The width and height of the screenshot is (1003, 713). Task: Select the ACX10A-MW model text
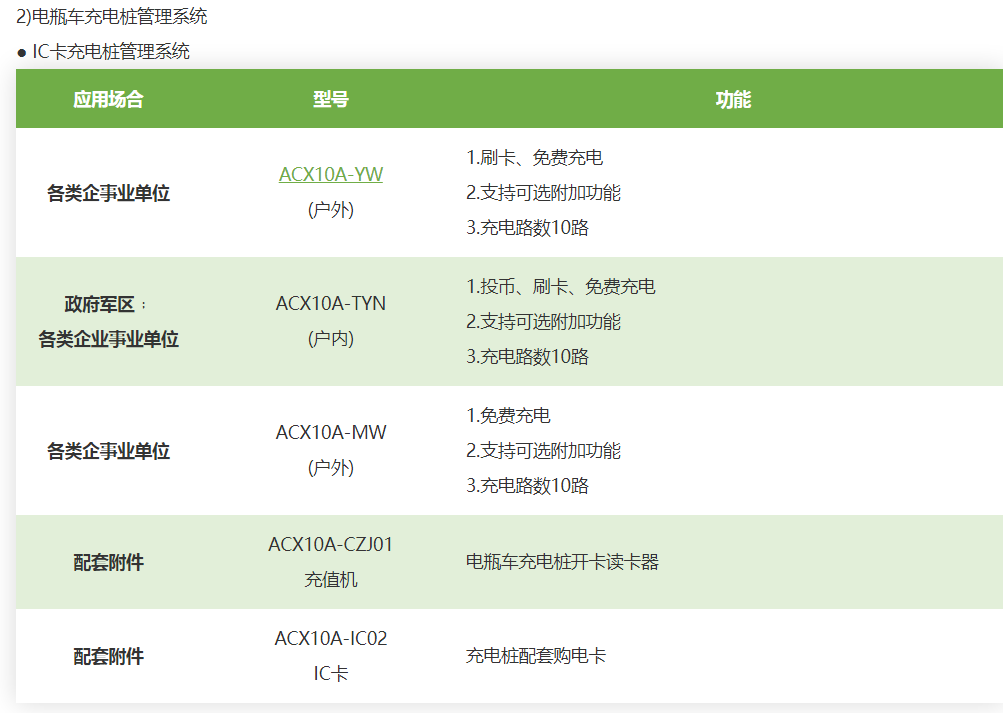click(x=330, y=432)
